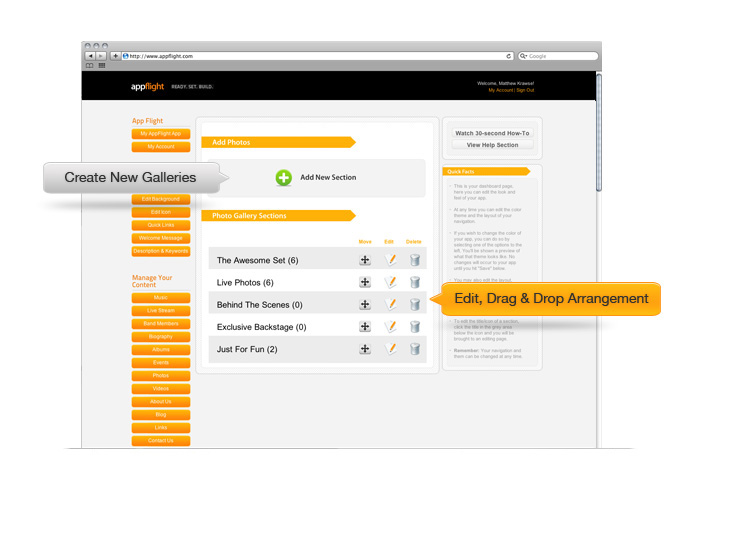Viewport: 732px width, 540px height.
Task: Open Band Members content section
Action: [x=161, y=323]
